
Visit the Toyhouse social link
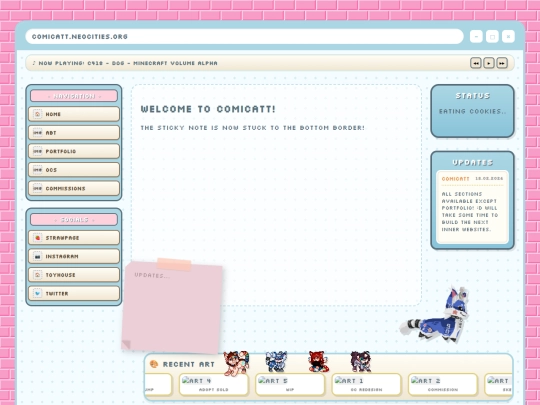(x=74, y=275)
